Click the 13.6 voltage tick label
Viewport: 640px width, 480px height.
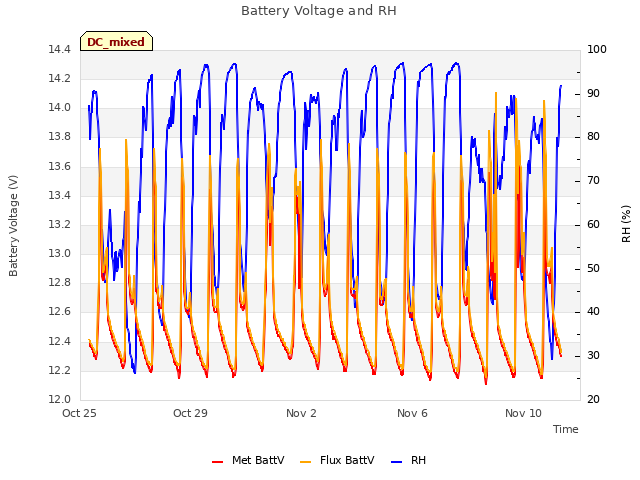point(60,167)
